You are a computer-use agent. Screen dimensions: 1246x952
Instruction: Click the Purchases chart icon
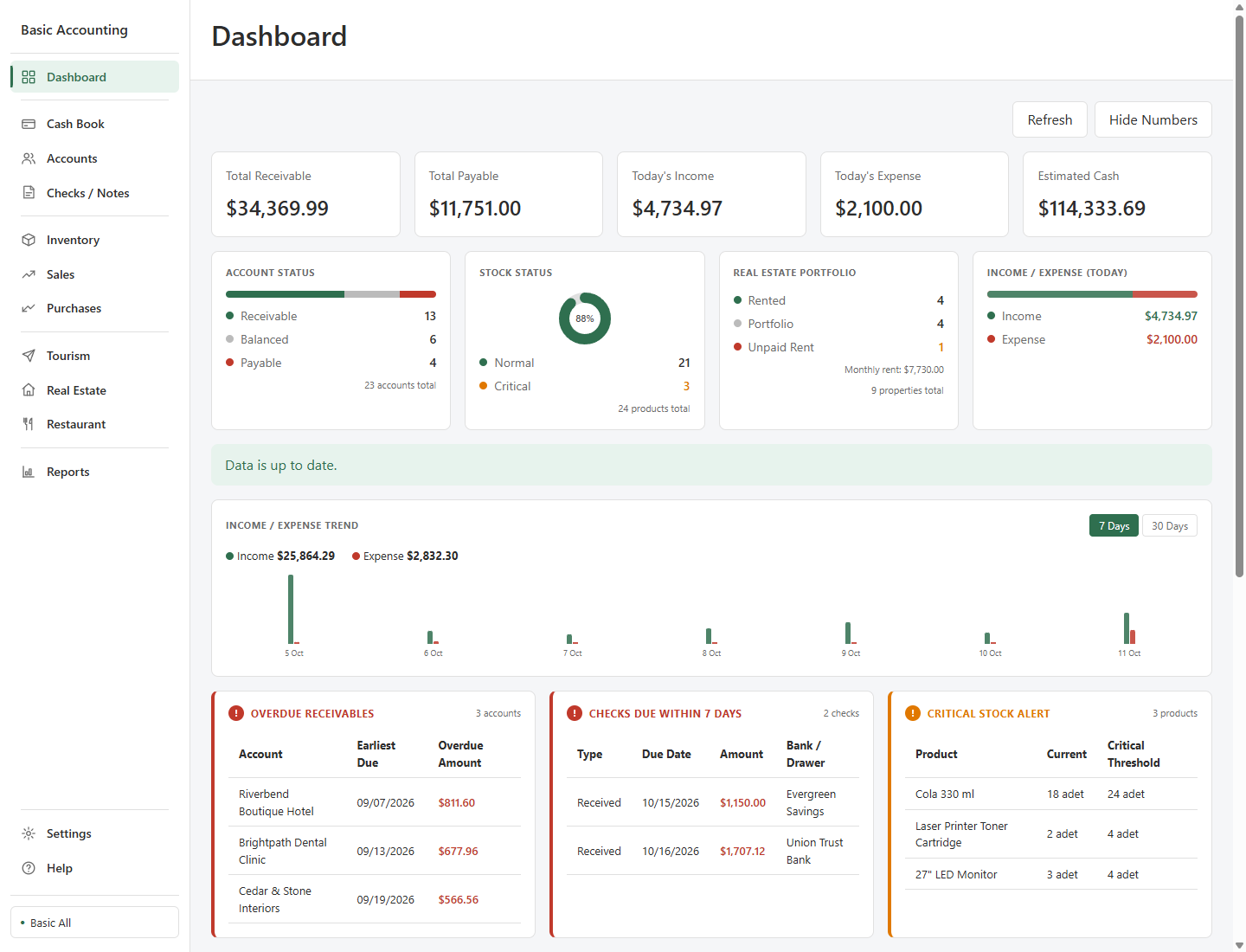[29, 308]
